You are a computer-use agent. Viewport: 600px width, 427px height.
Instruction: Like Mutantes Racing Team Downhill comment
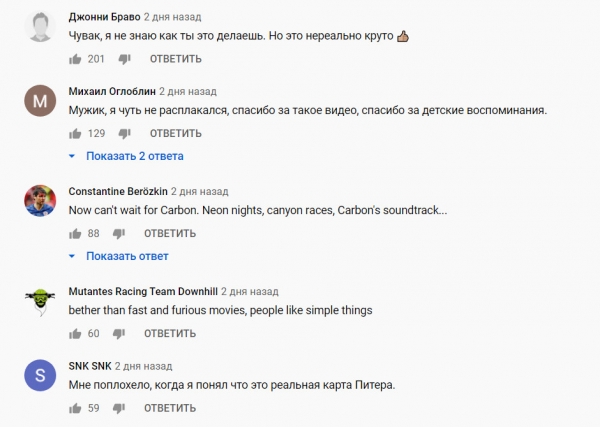click(x=75, y=334)
